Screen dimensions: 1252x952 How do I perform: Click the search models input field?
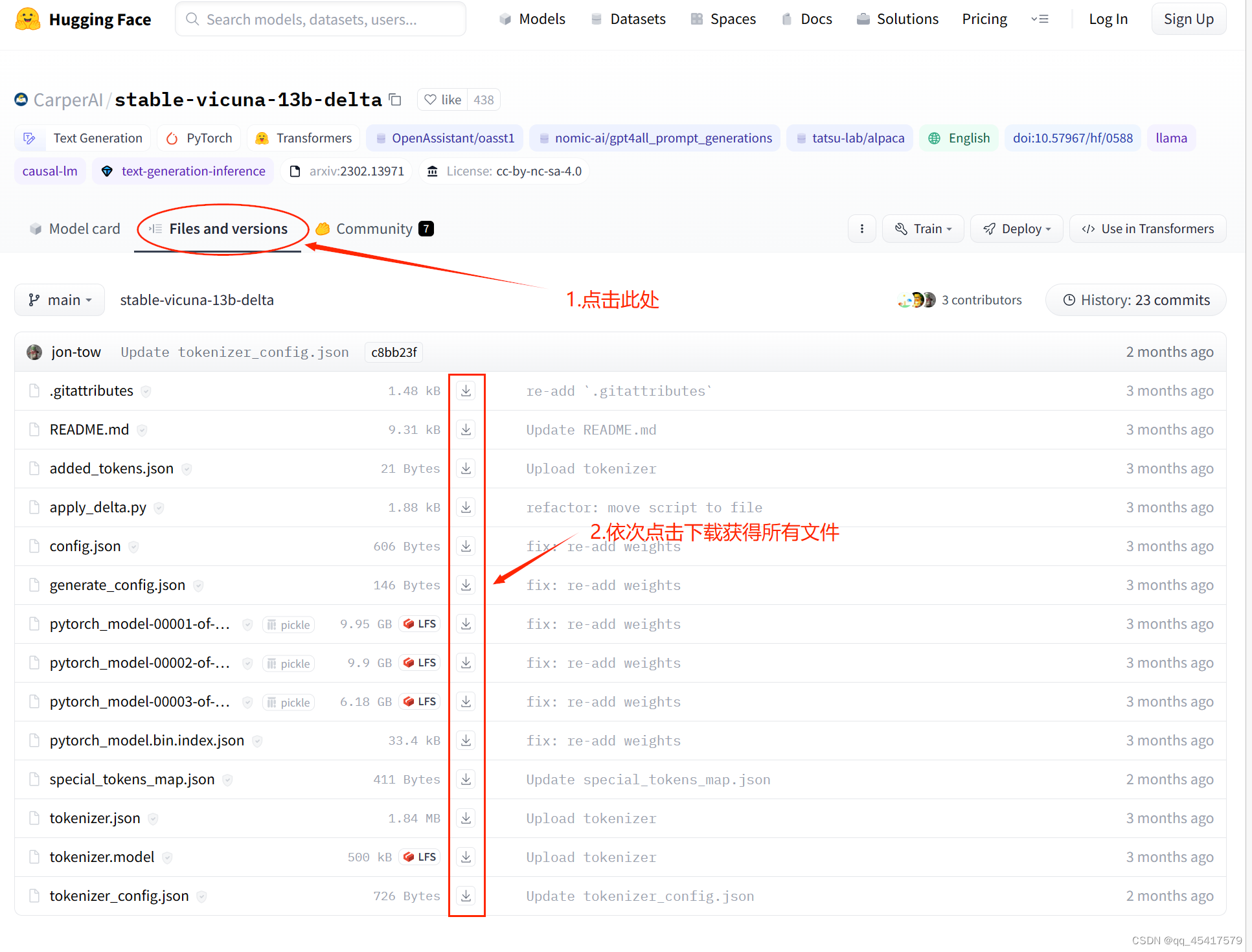tap(320, 19)
